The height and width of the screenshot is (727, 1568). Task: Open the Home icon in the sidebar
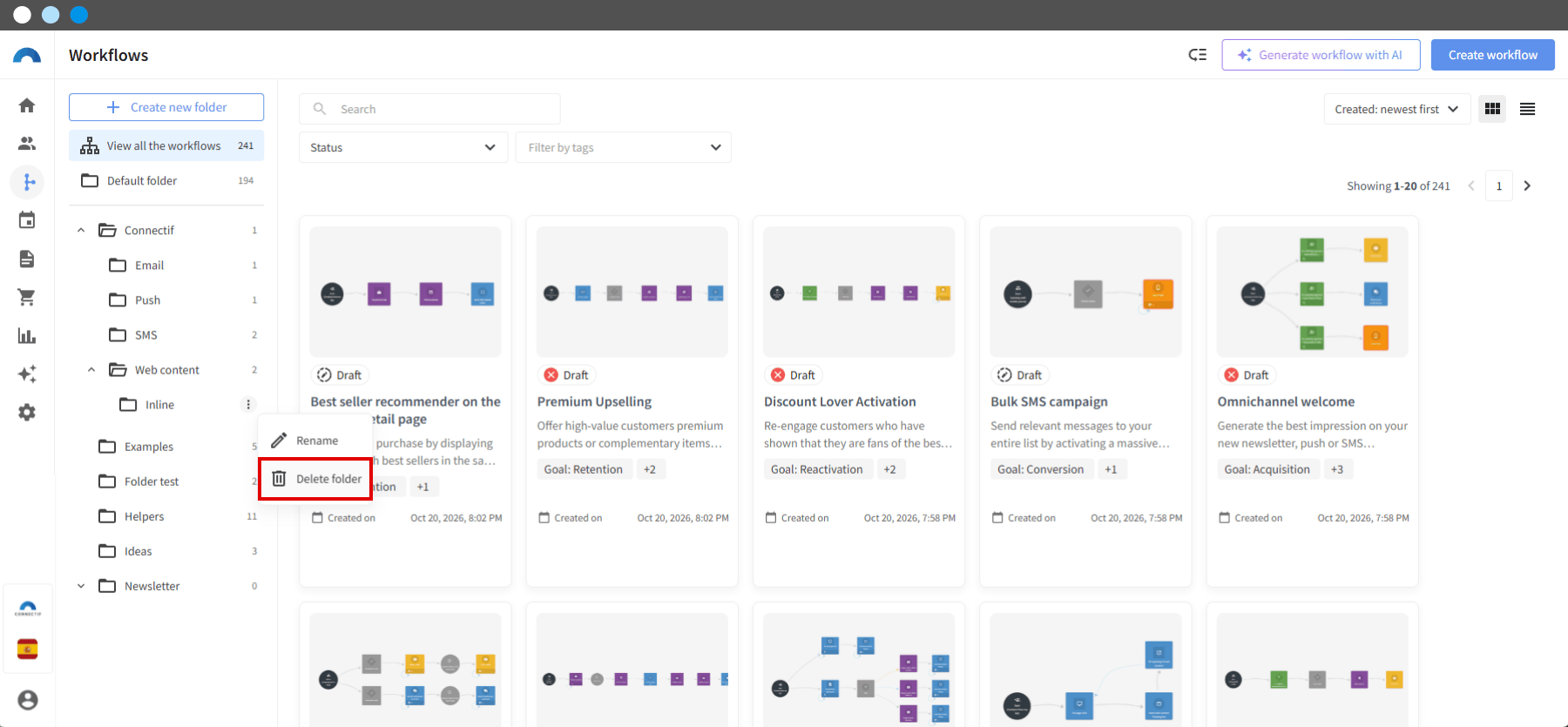tap(27, 105)
